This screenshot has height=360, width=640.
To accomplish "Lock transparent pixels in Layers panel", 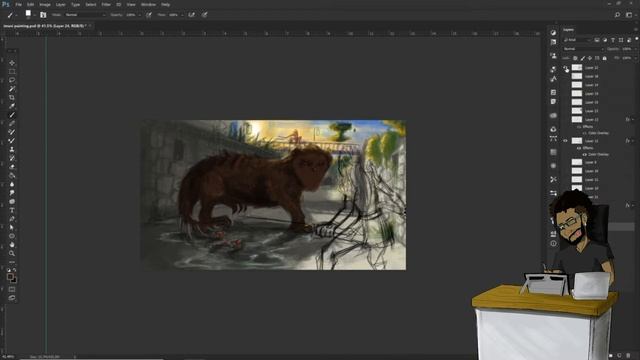I will [x=575, y=58].
